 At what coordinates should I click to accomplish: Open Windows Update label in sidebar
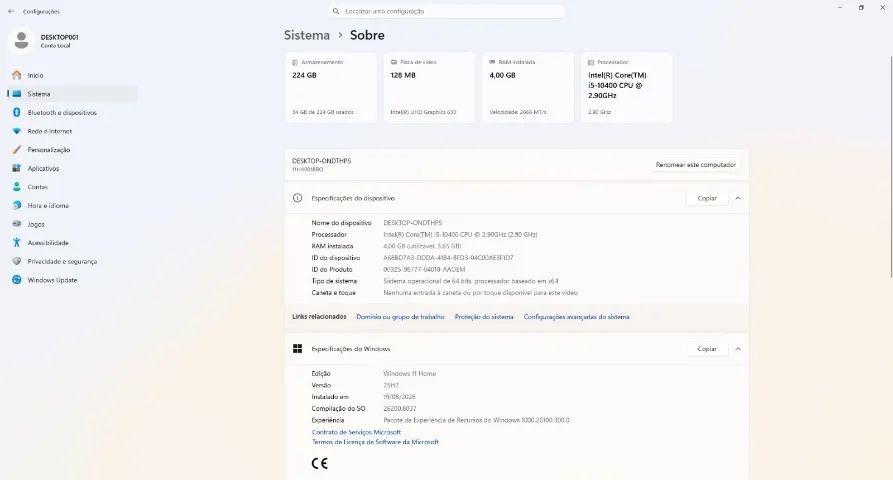[52, 280]
